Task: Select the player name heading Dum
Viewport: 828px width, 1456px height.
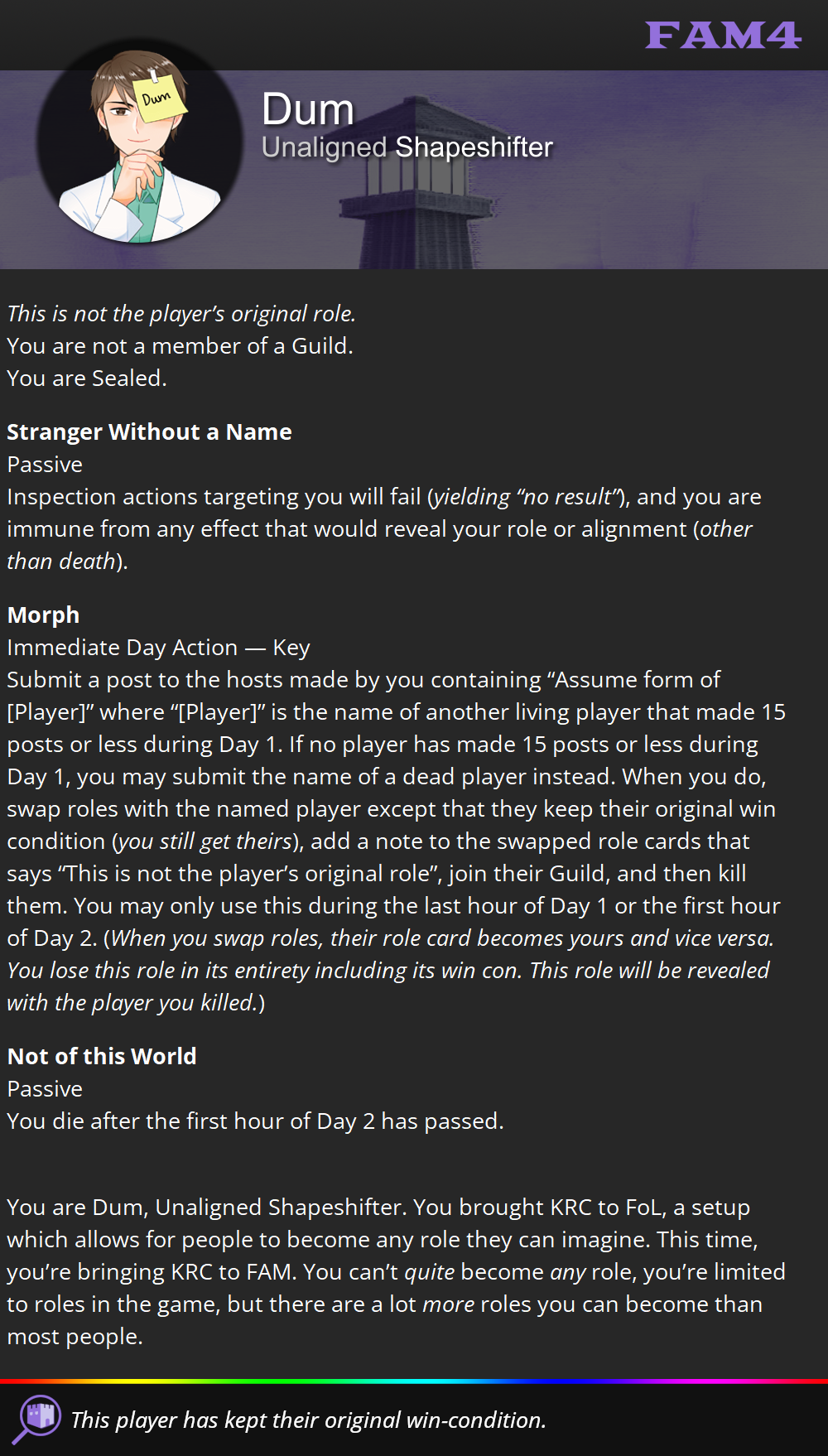Action: tap(308, 109)
